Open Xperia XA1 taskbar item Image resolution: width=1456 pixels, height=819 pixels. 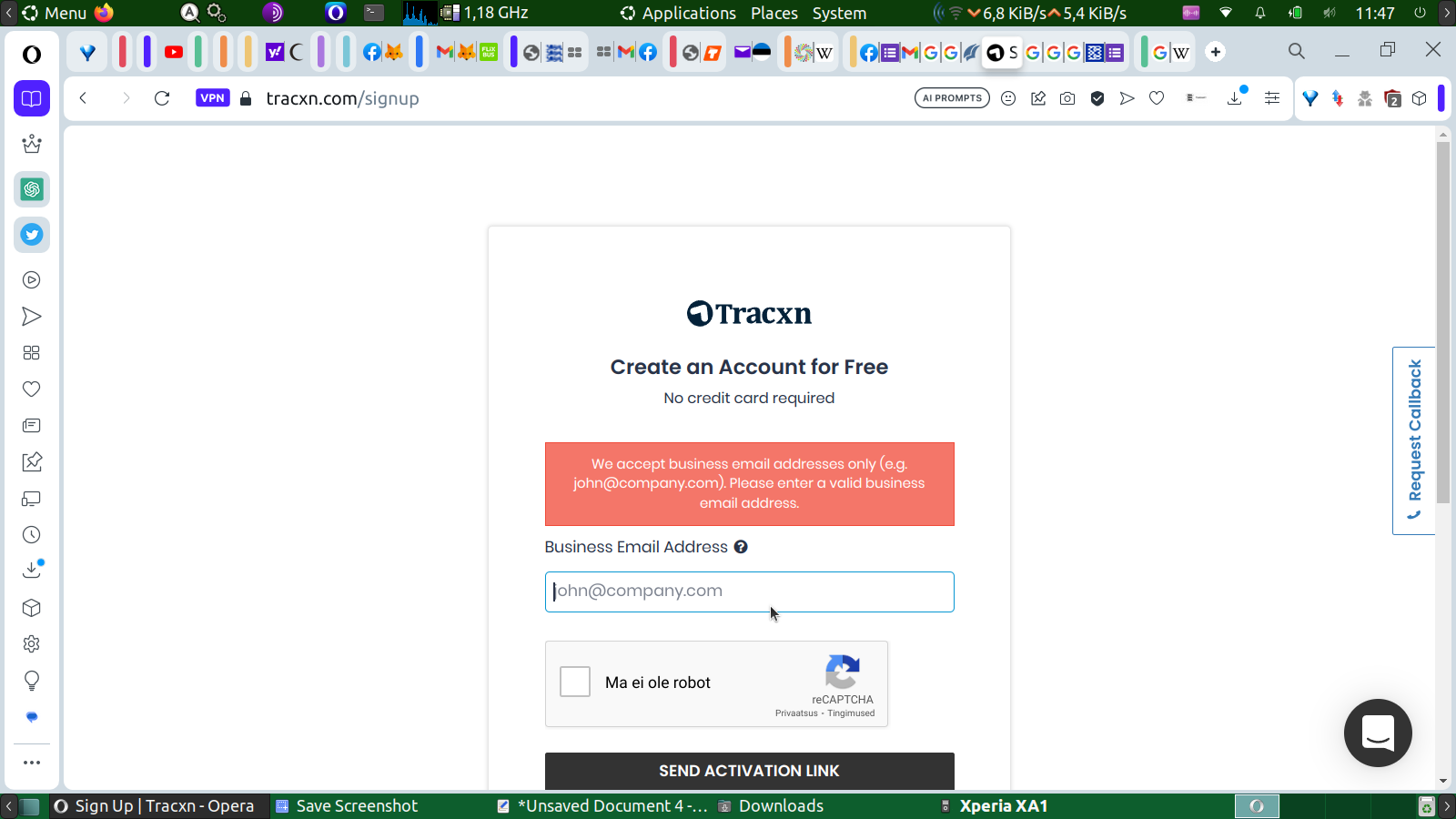point(995,806)
